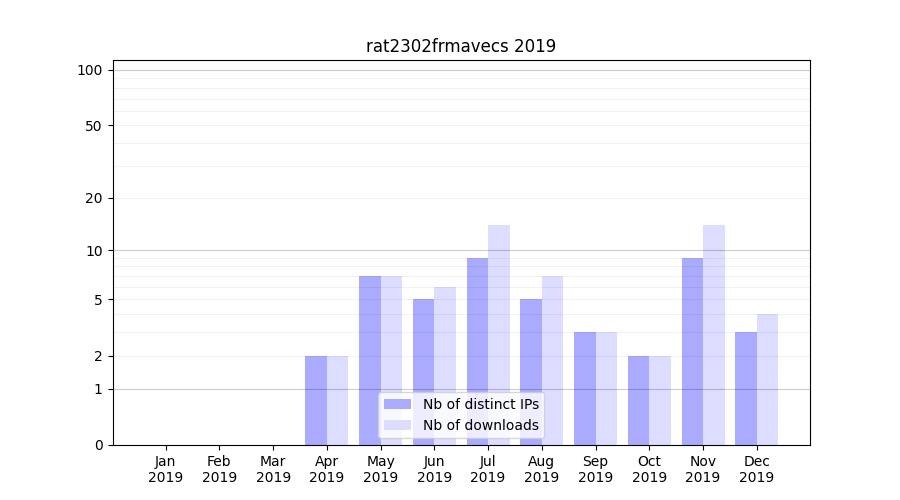The width and height of the screenshot is (900, 500).
Task: Click the December downloads light bar
Action: click(x=767, y=379)
